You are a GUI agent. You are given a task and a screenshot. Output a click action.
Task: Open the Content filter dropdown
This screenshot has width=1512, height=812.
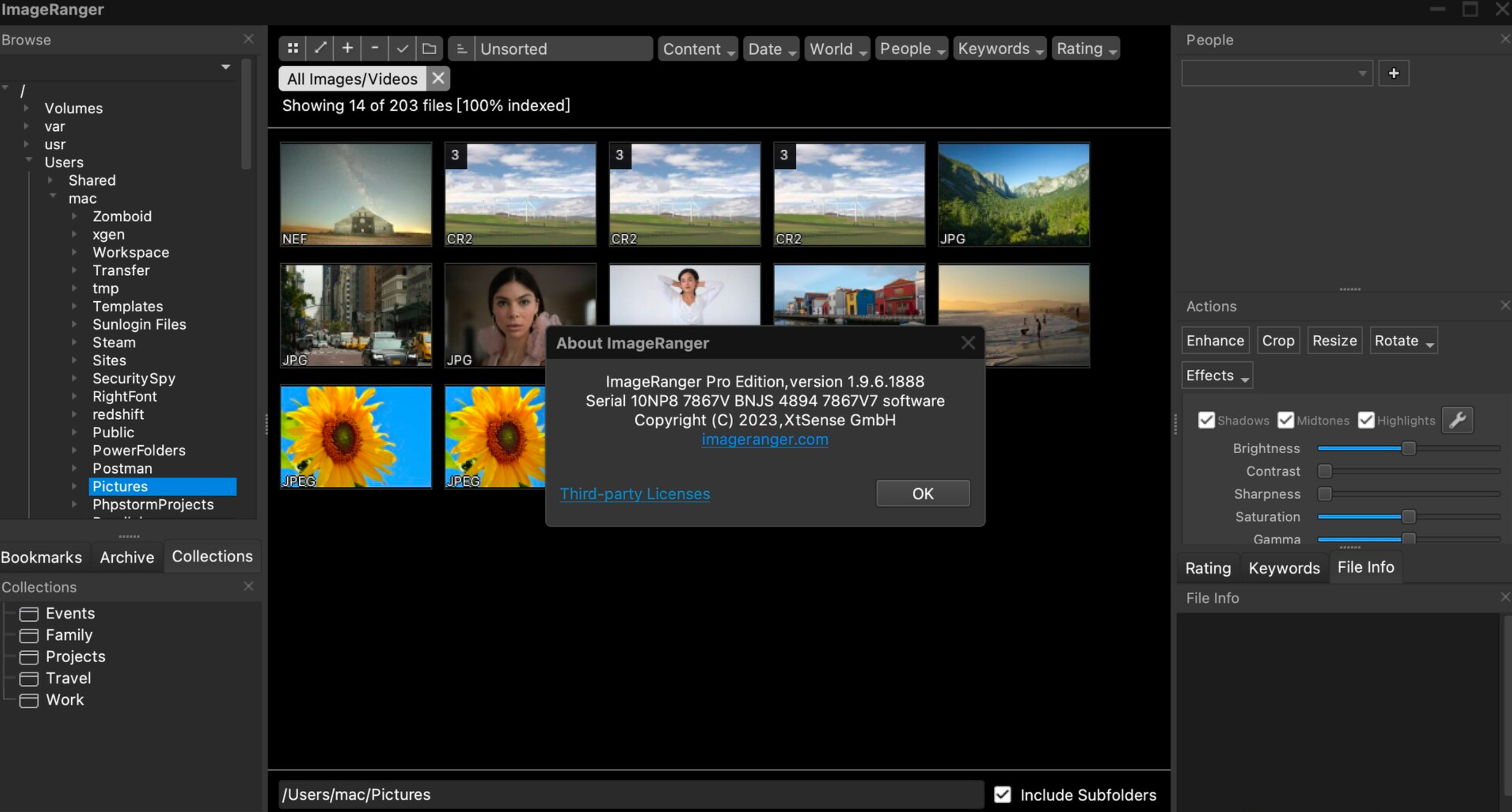[698, 49]
